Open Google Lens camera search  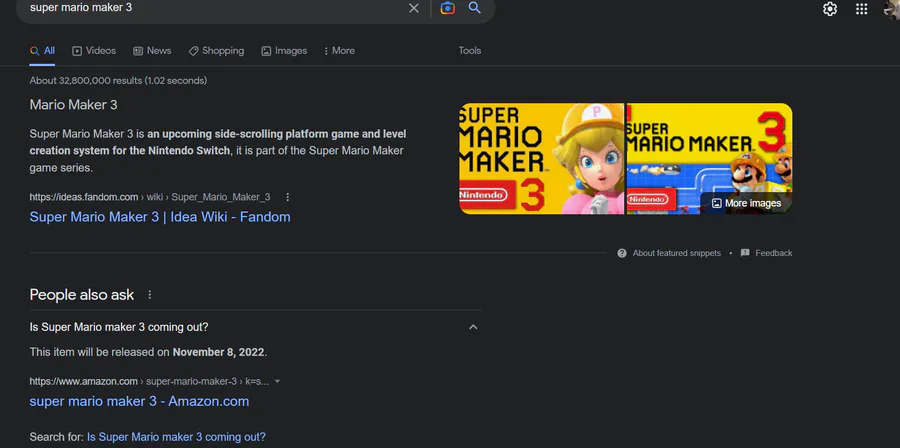point(448,8)
